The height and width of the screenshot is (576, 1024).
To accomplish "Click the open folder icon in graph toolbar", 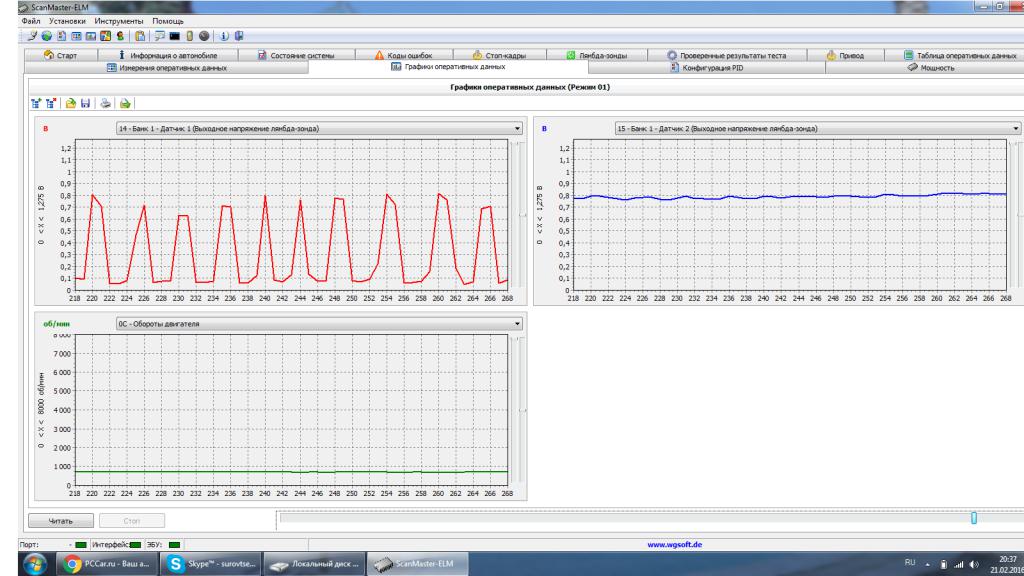I will [72, 103].
